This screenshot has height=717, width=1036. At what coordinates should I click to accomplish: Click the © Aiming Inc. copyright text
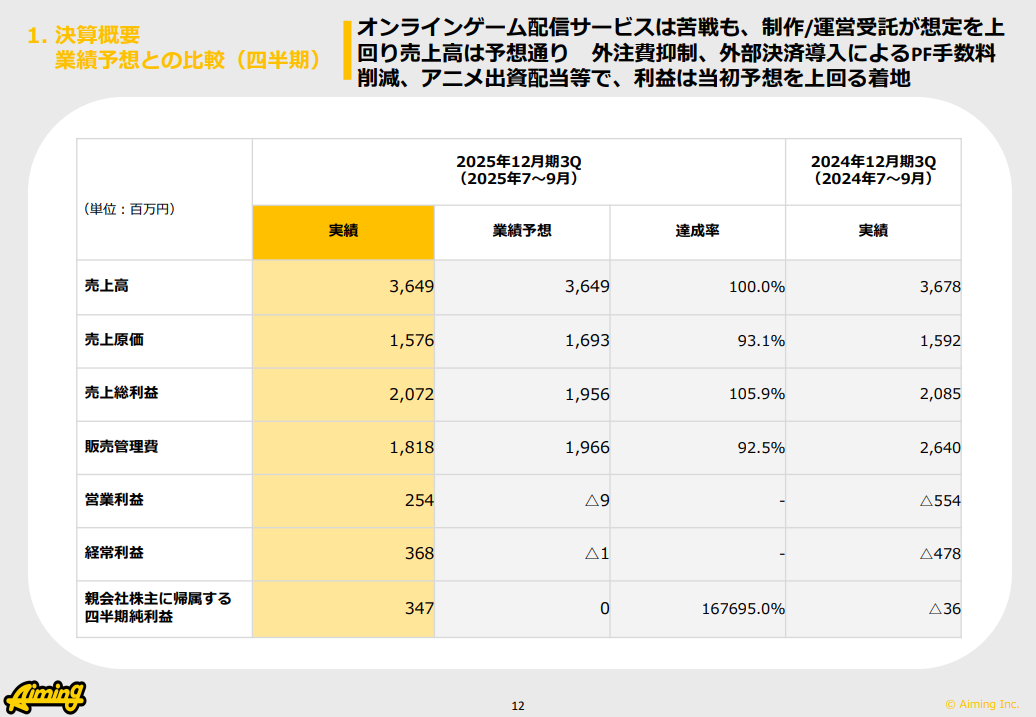pyautogui.click(x=982, y=704)
